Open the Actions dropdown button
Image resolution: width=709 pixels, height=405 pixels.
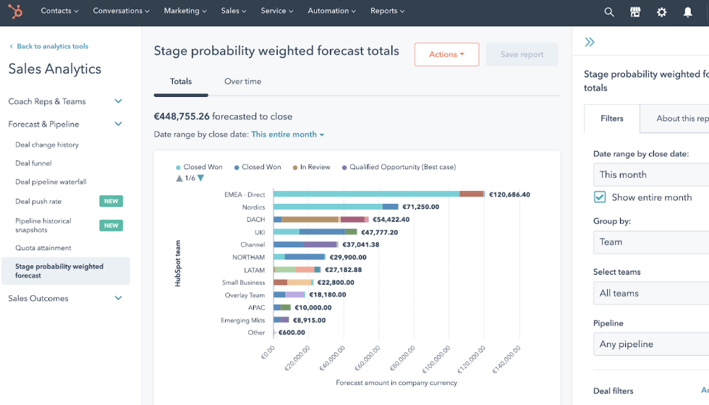point(447,54)
